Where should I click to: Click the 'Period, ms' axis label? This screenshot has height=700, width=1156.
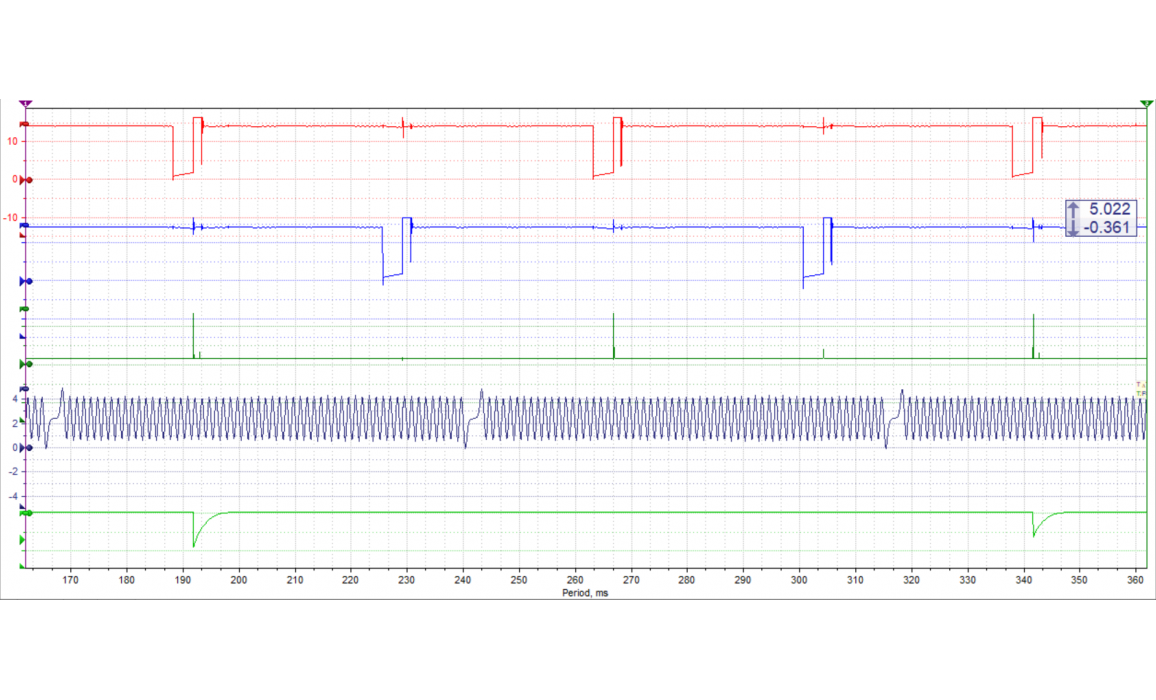point(585,593)
